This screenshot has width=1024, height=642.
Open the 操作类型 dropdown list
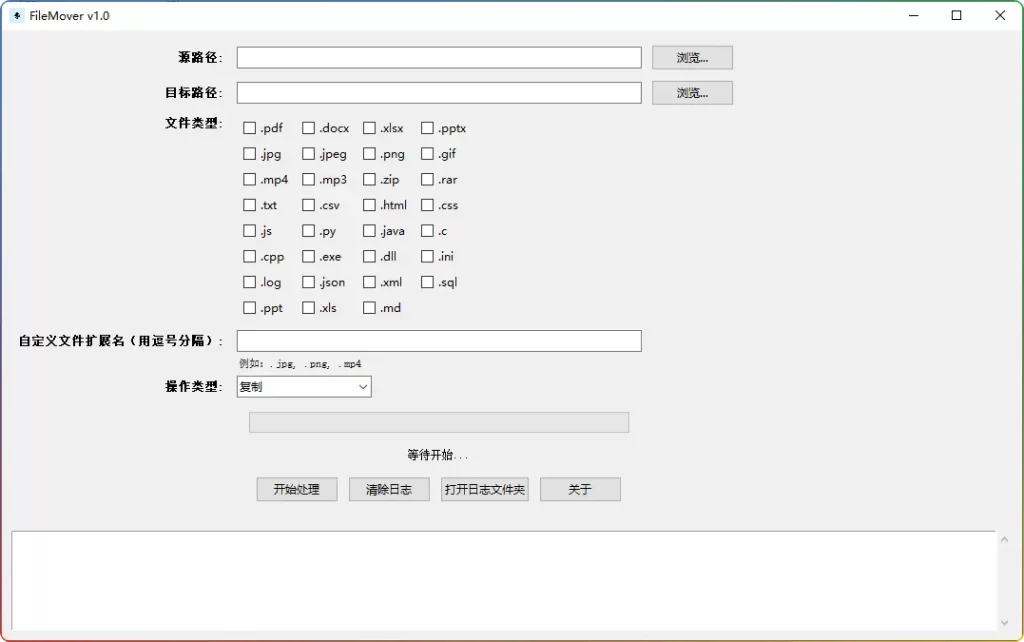click(304, 387)
